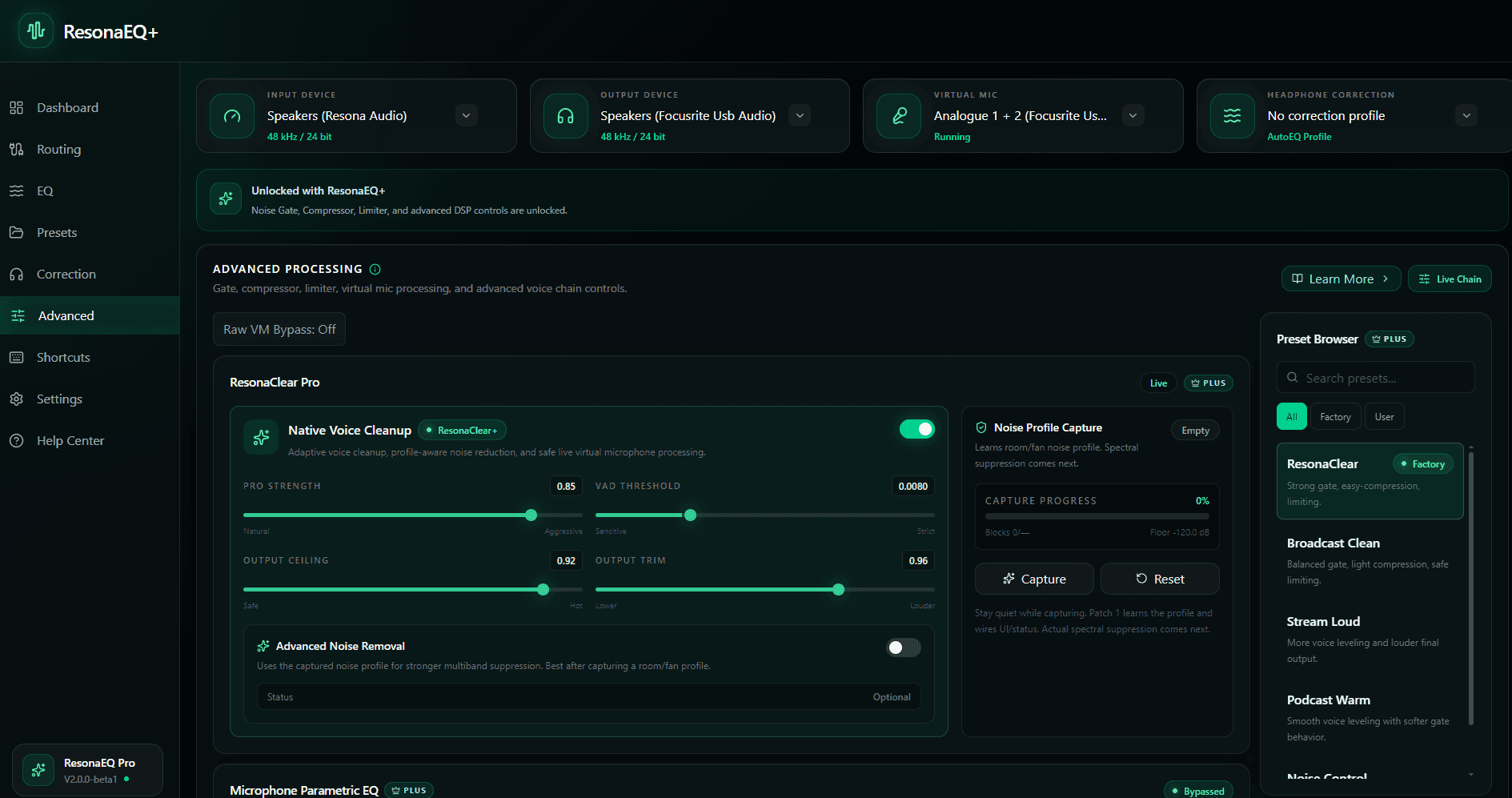
Task: Click the Headphone Correction waves icon
Action: pyautogui.click(x=1233, y=116)
